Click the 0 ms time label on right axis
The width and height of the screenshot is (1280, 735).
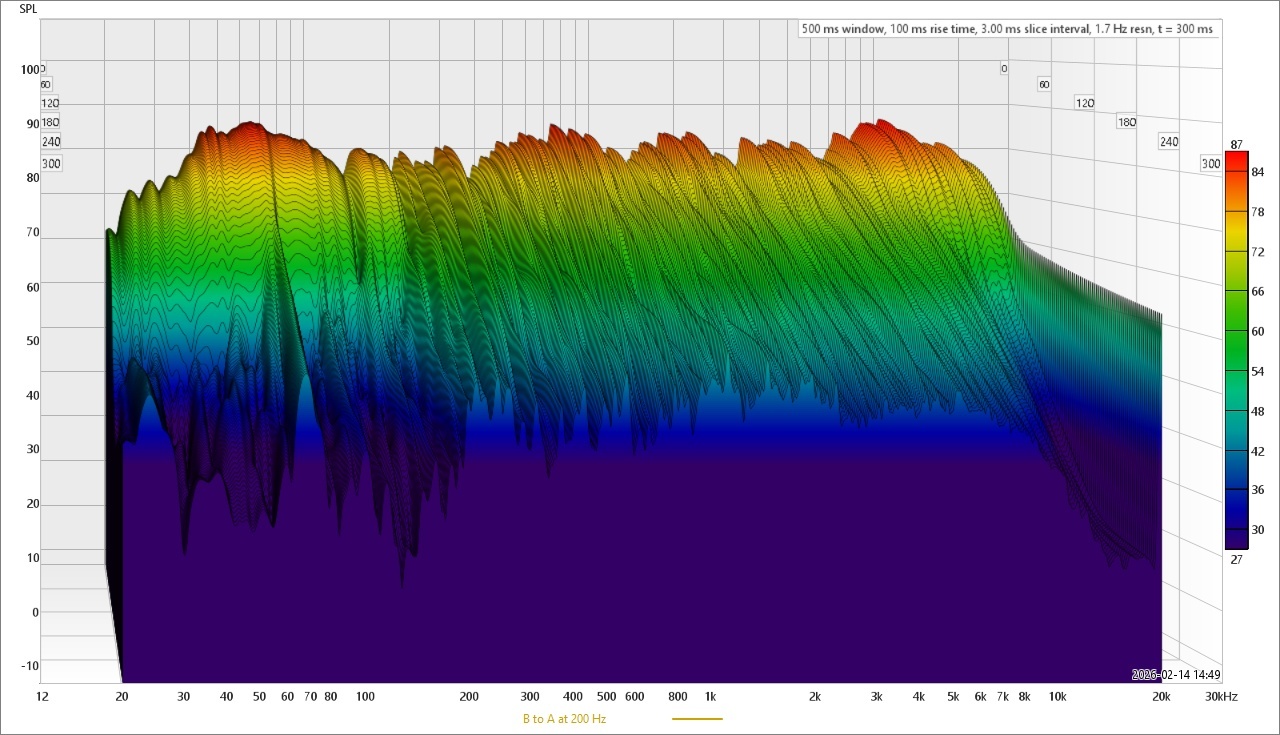tap(1003, 69)
